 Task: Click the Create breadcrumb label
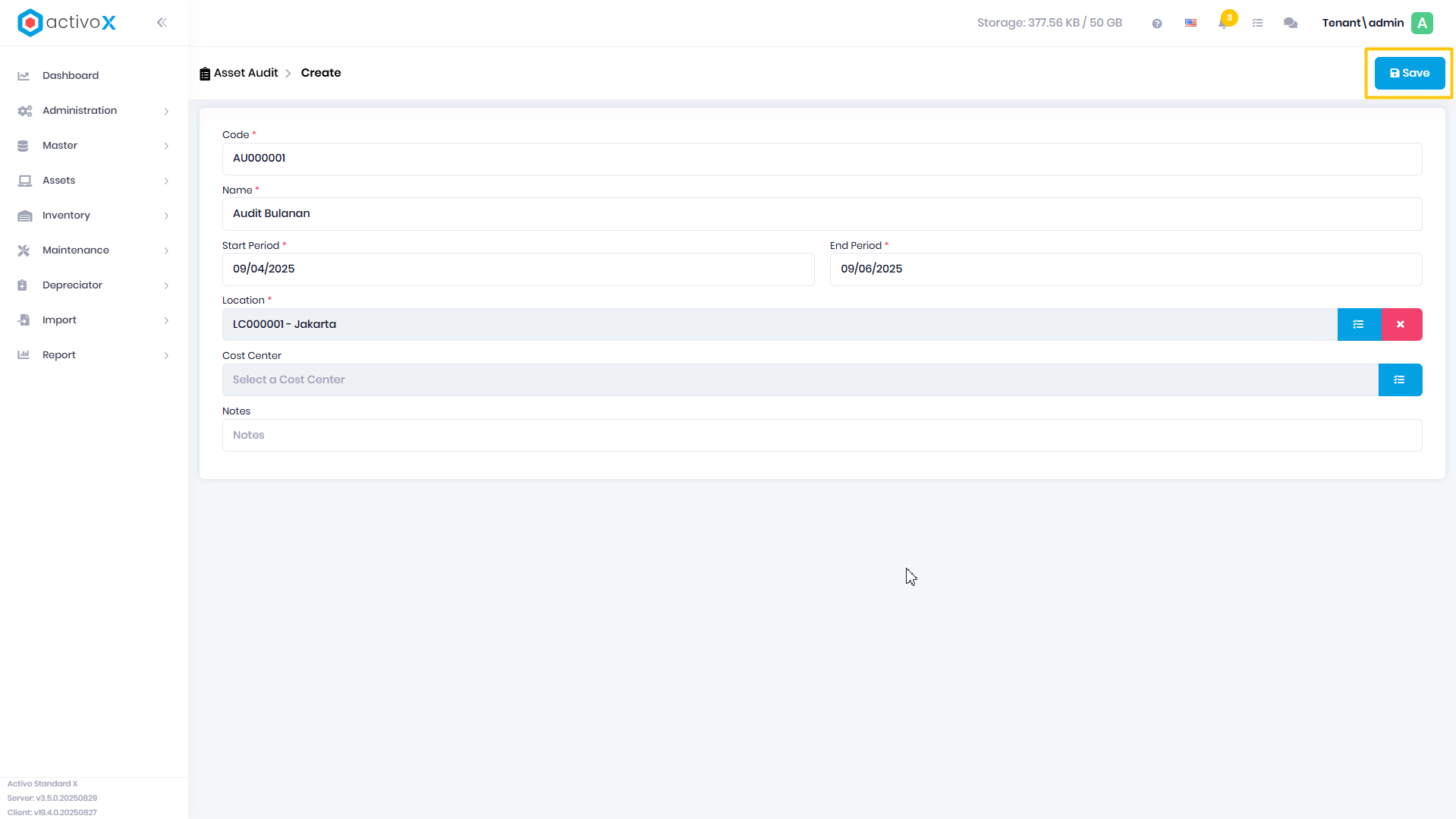321,73
